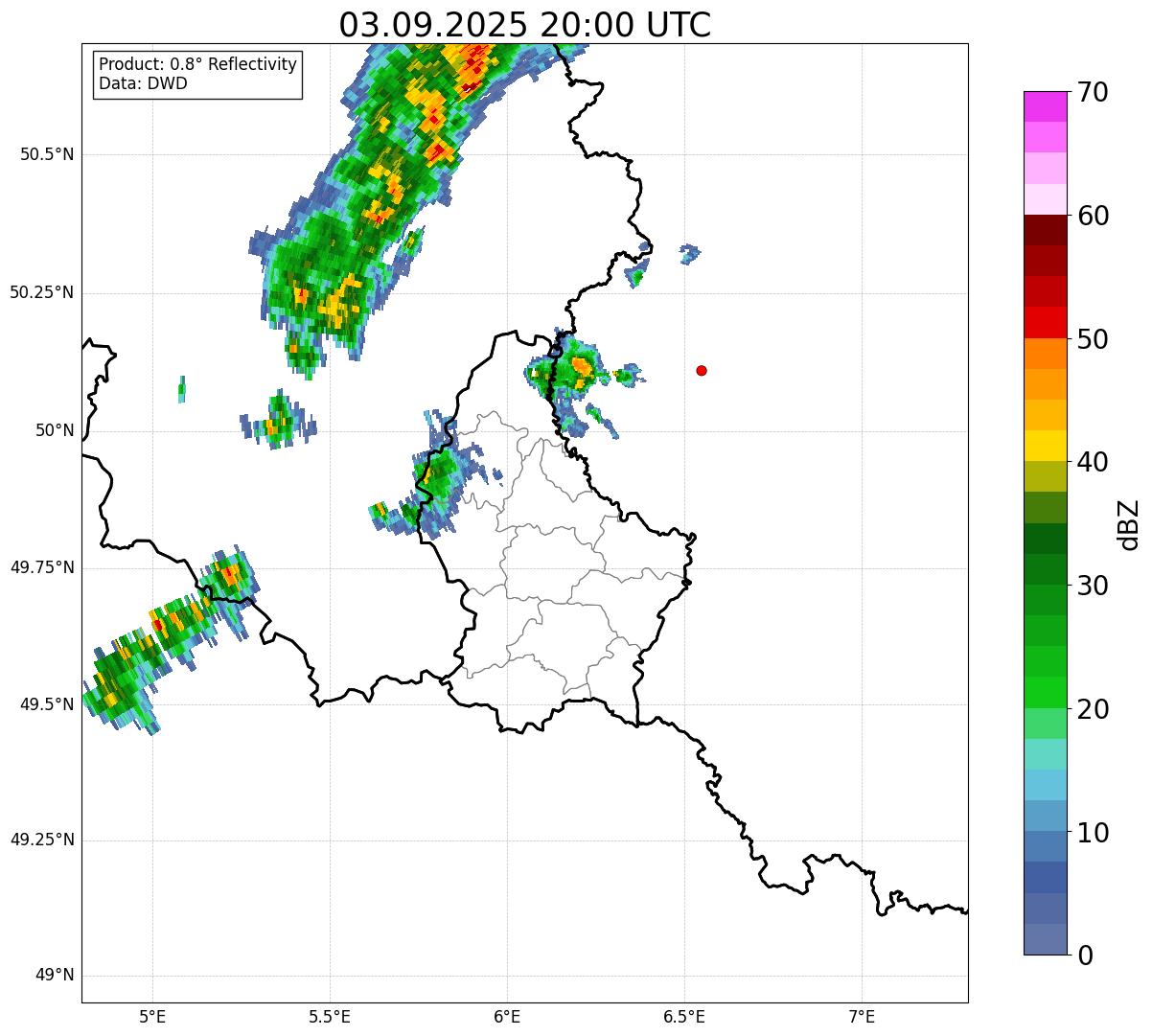
Task: Click the 10 tick label on colorbar
Action: click(1093, 832)
